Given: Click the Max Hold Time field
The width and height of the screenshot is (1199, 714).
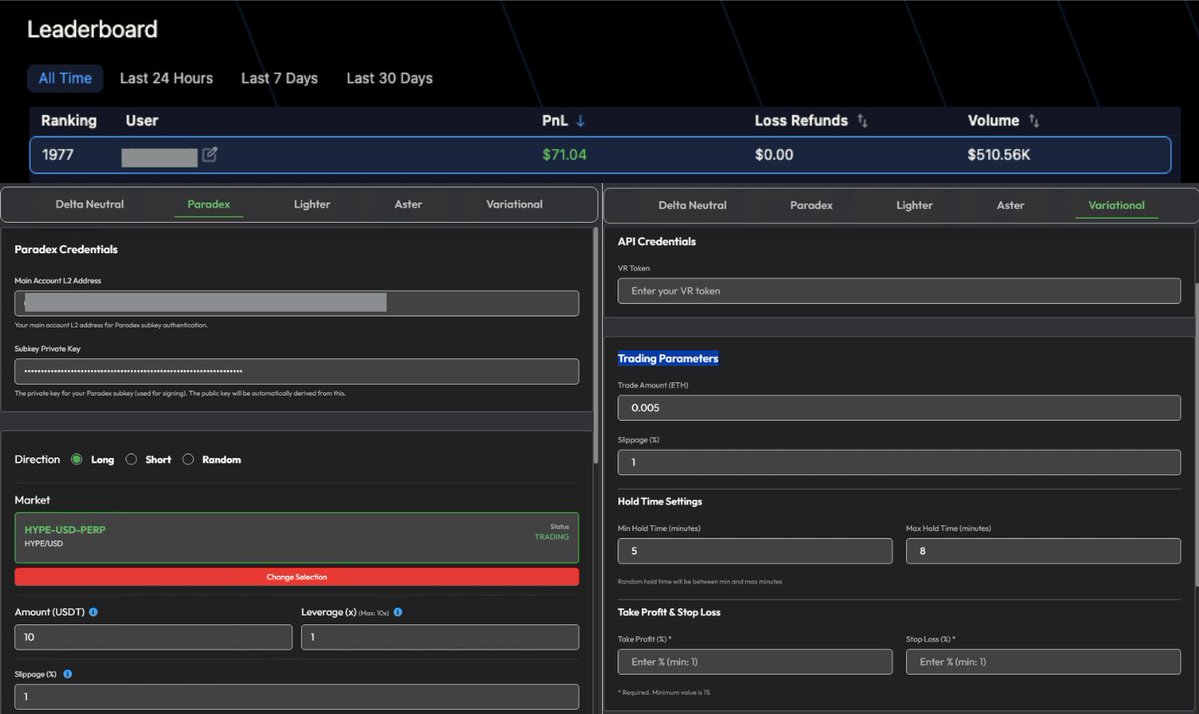Looking at the screenshot, I should [x=1043, y=551].
